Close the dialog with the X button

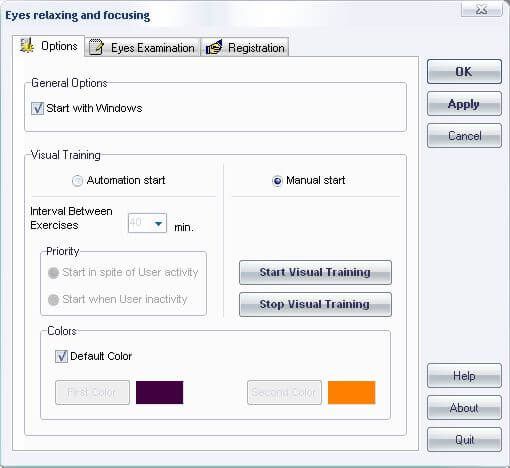[481, 10]
